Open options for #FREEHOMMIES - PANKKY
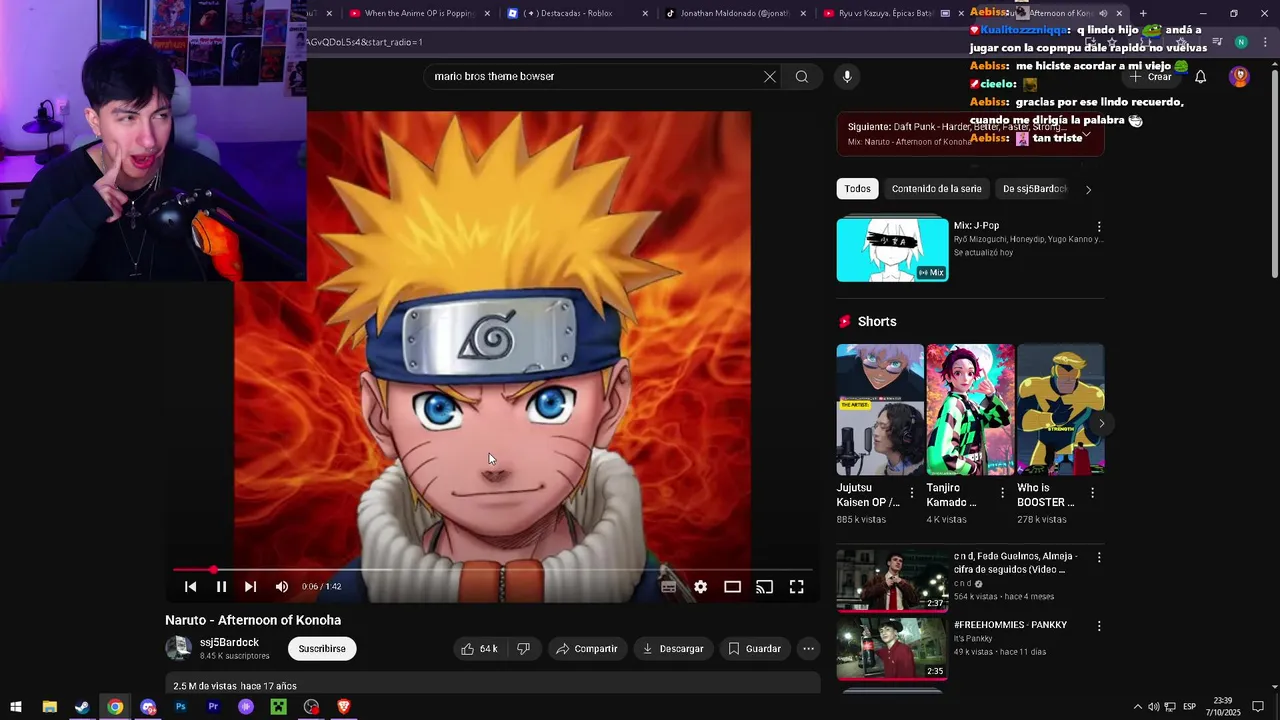This screenshot has height=720, width=1280. 1099,626
